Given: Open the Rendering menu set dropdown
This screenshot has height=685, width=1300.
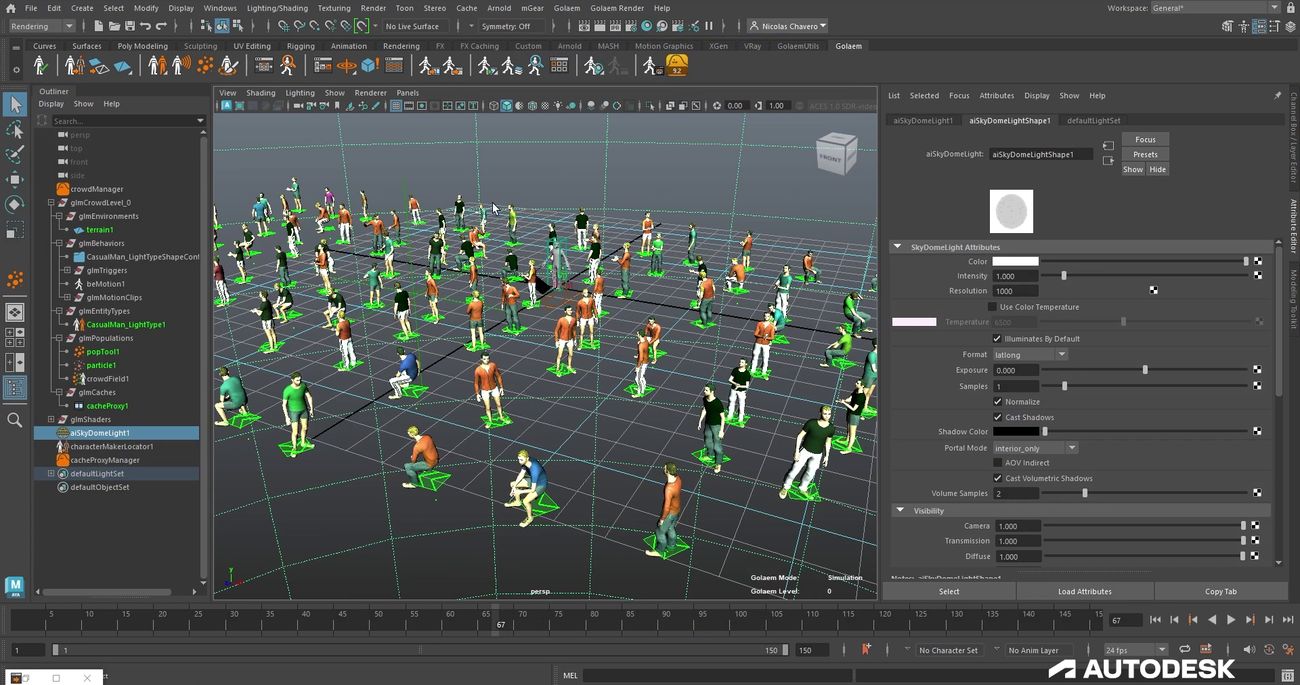Looking at the screenshot, I should click(x=42, y=26).
